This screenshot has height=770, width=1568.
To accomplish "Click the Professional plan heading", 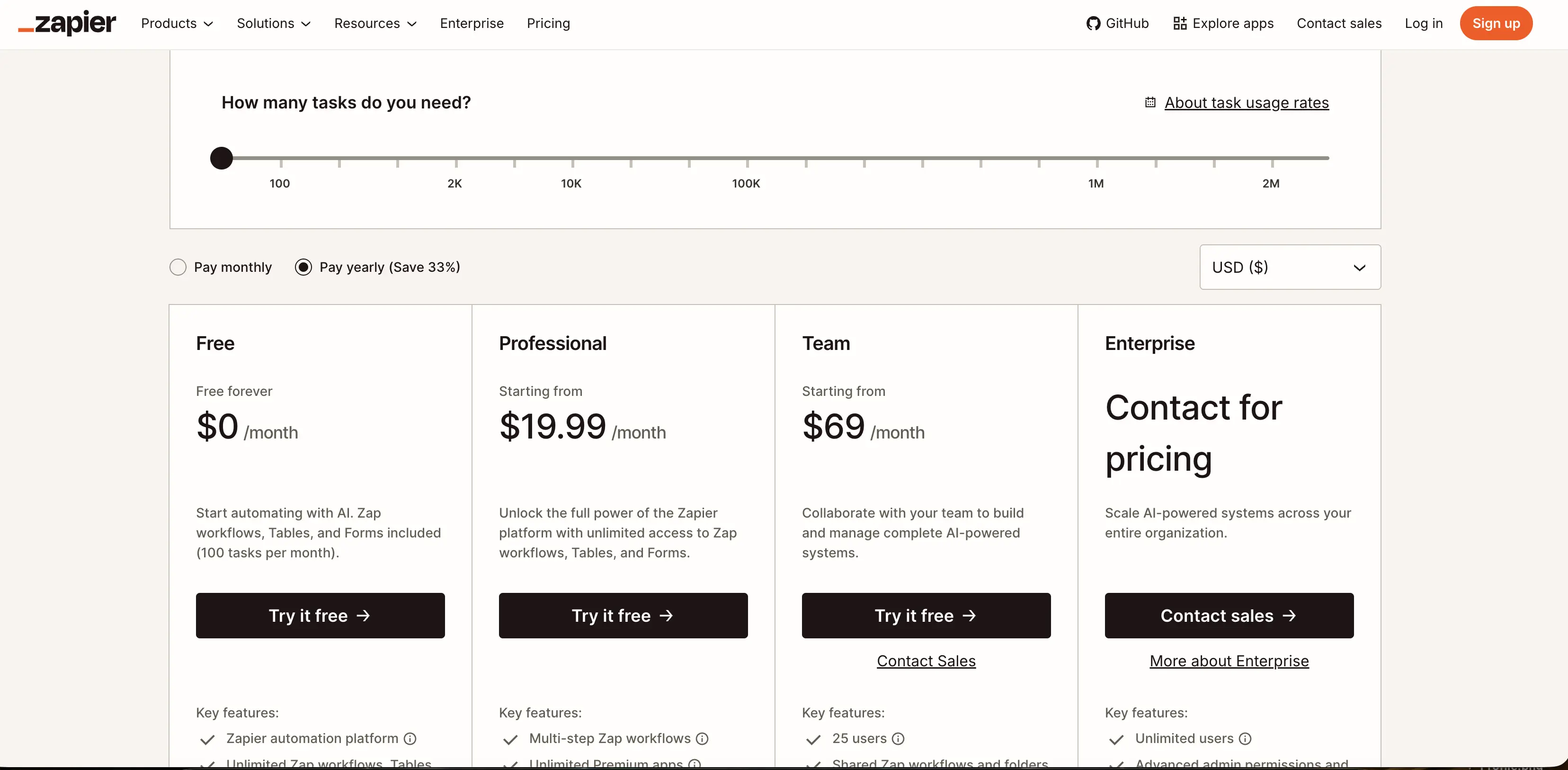I will [x=552, y=343].
